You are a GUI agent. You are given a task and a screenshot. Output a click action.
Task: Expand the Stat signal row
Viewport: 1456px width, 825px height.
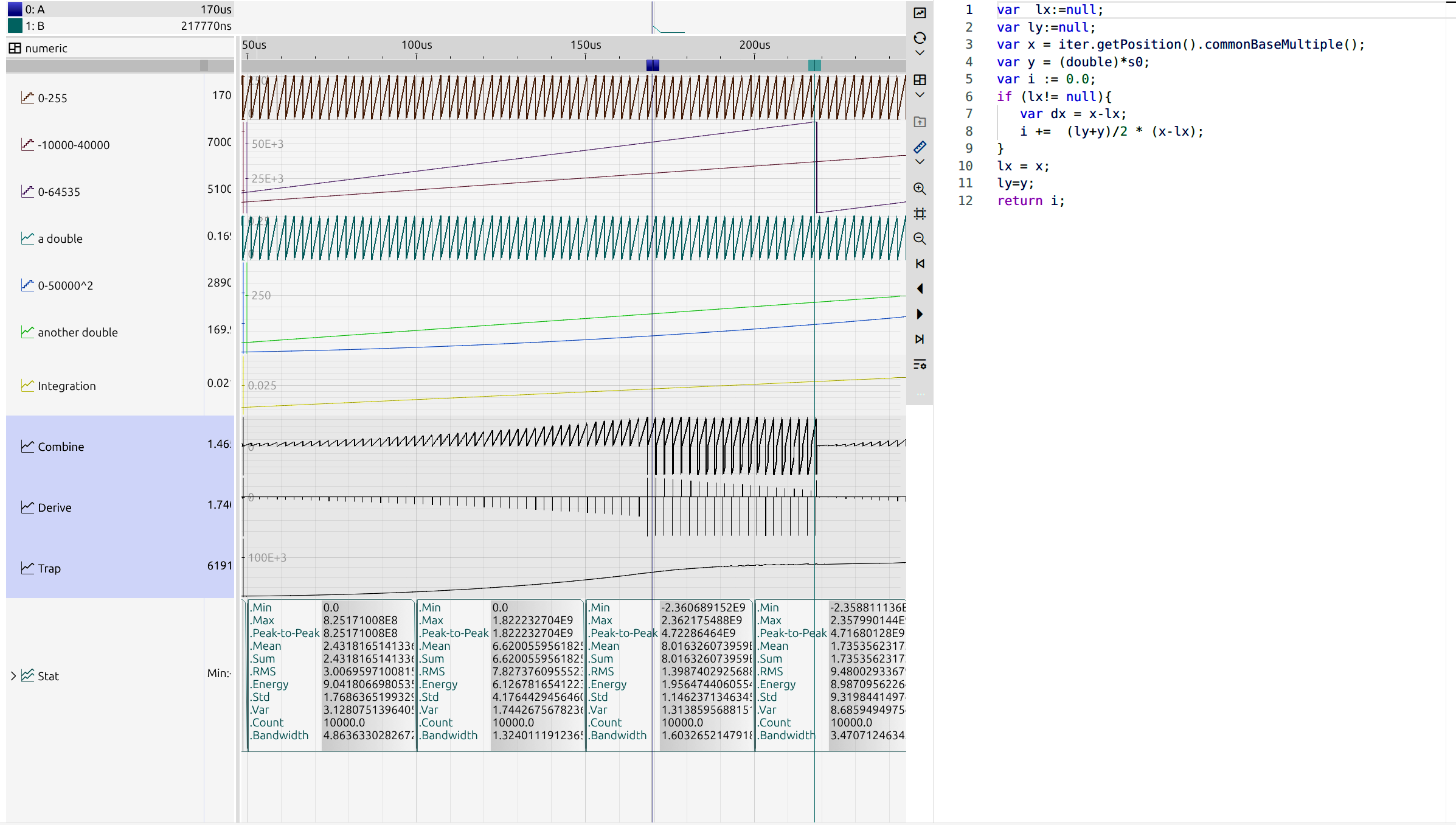[x=13, y=676]
